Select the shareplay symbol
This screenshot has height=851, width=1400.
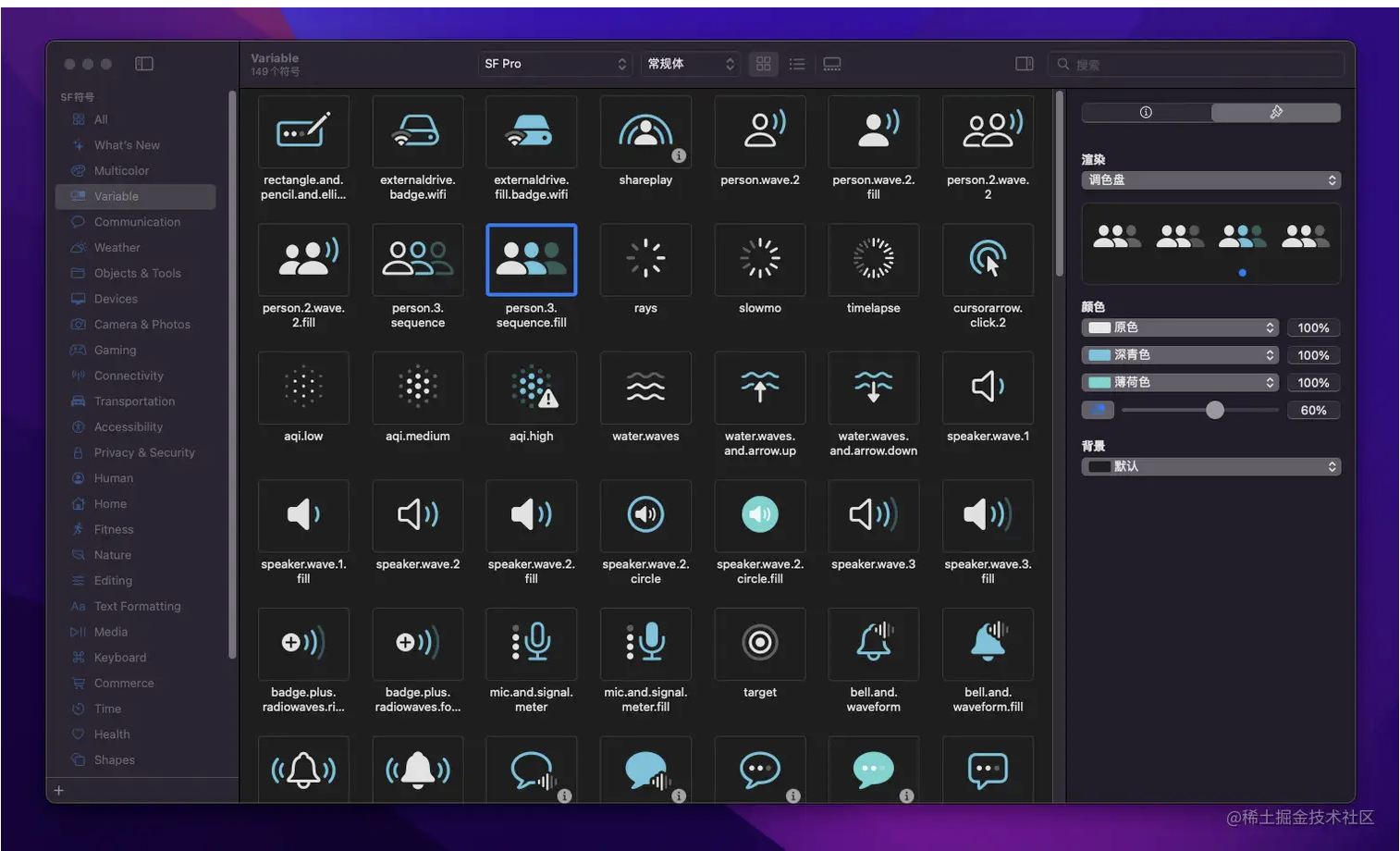645,131
